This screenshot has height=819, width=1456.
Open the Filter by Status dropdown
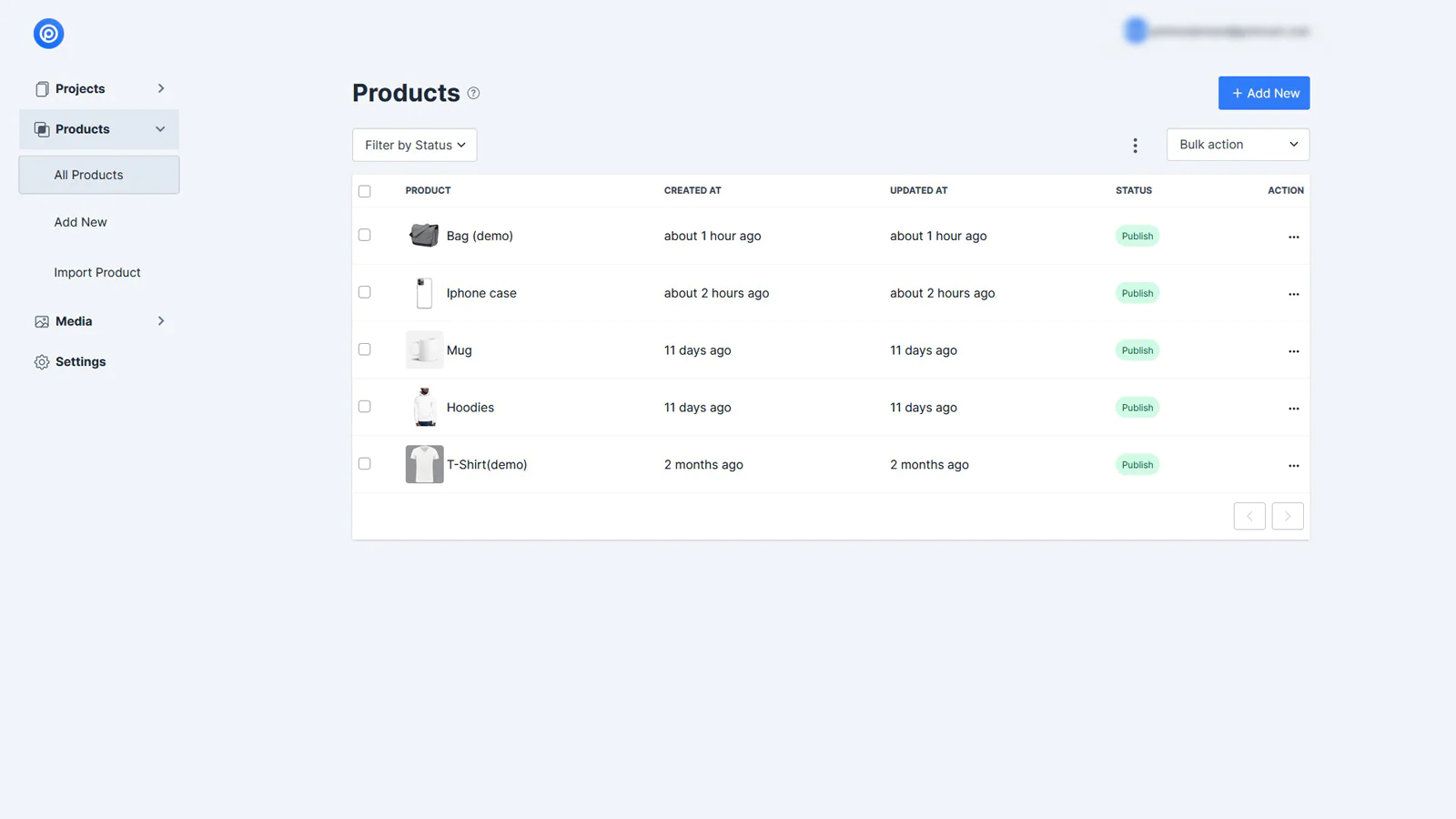(x=415, y=145)
